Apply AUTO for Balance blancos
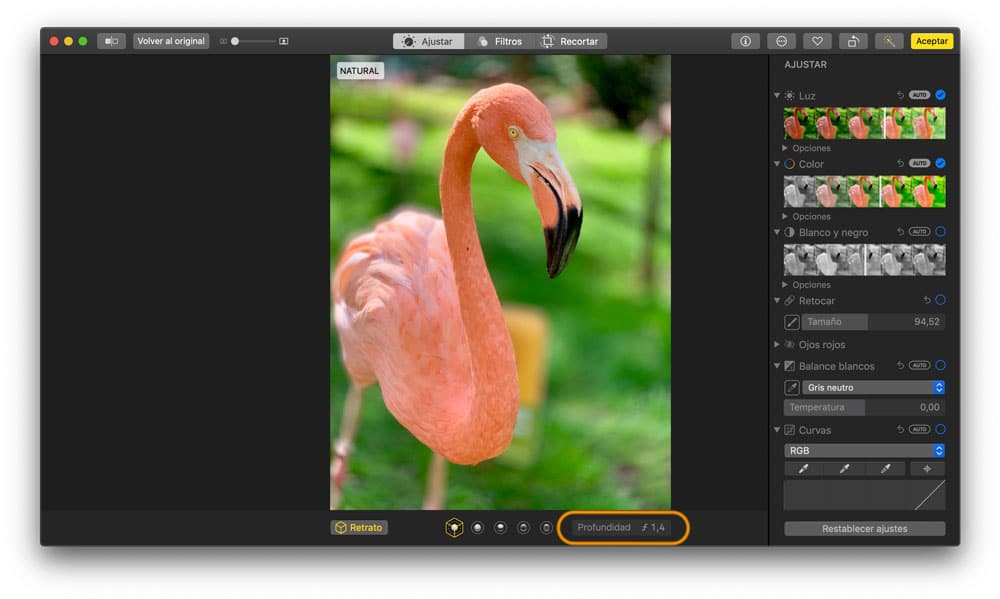Image resolution: width=1000 pixels, height=599 pixels. [x=919, y=366]
